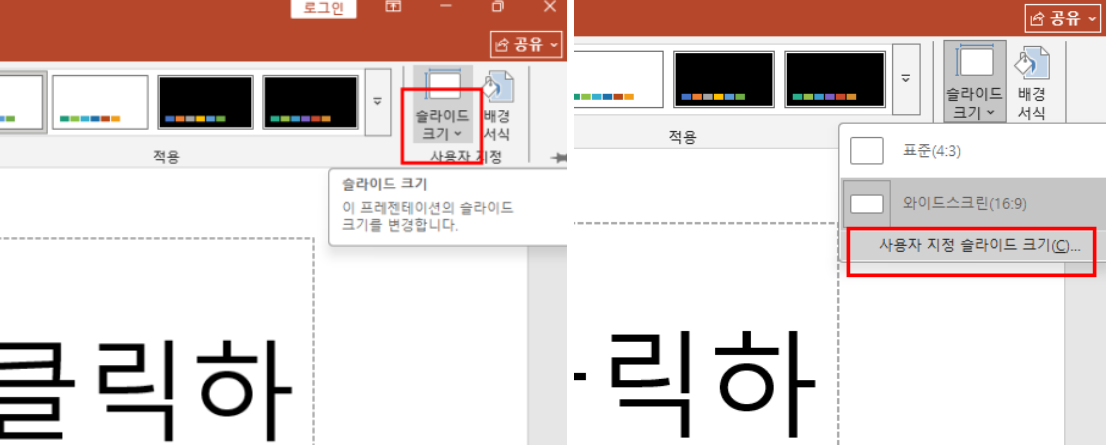Image resolution: width=1107 pixels, height=445 pixels.
Task: Select white variant thumbnail with teal strip, left screenshot
Action: [100, 102]
